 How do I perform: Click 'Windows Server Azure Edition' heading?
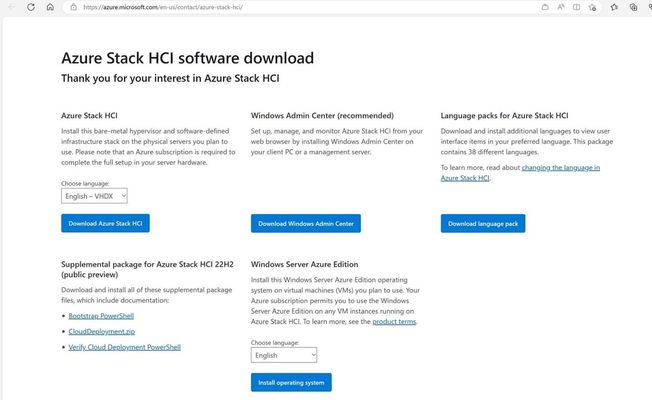pyautogui.click(x=304, y=264)
